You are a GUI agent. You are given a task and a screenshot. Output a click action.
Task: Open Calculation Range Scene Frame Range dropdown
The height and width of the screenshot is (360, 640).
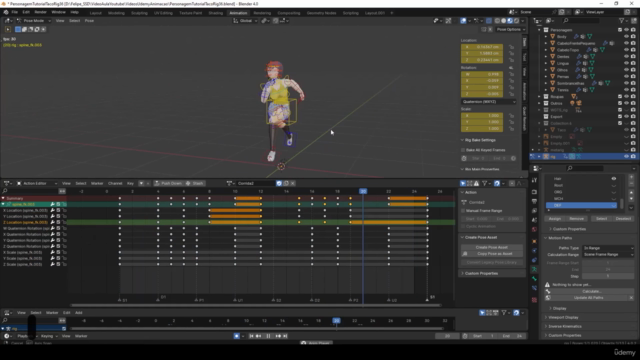pos(608,254)
